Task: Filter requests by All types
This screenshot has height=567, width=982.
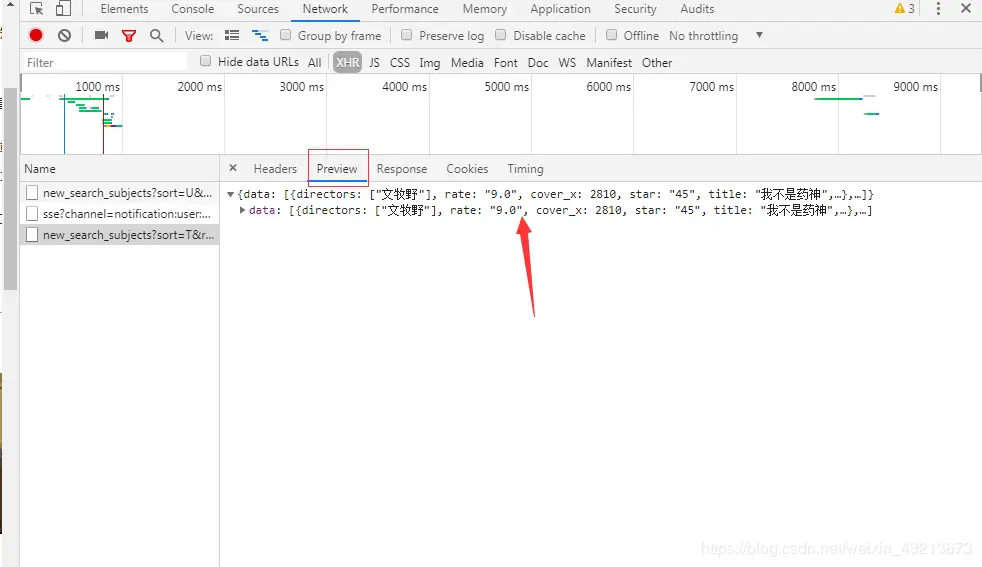Action: pos(314,62)
